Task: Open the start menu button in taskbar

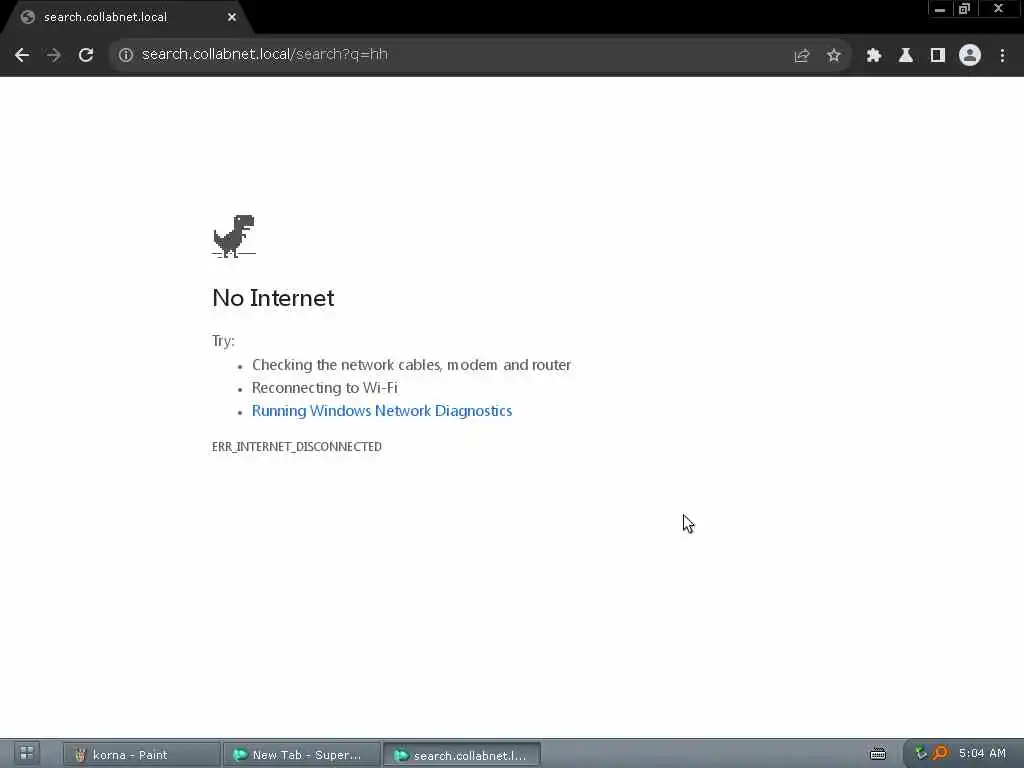Action: (x=27, y=754)
